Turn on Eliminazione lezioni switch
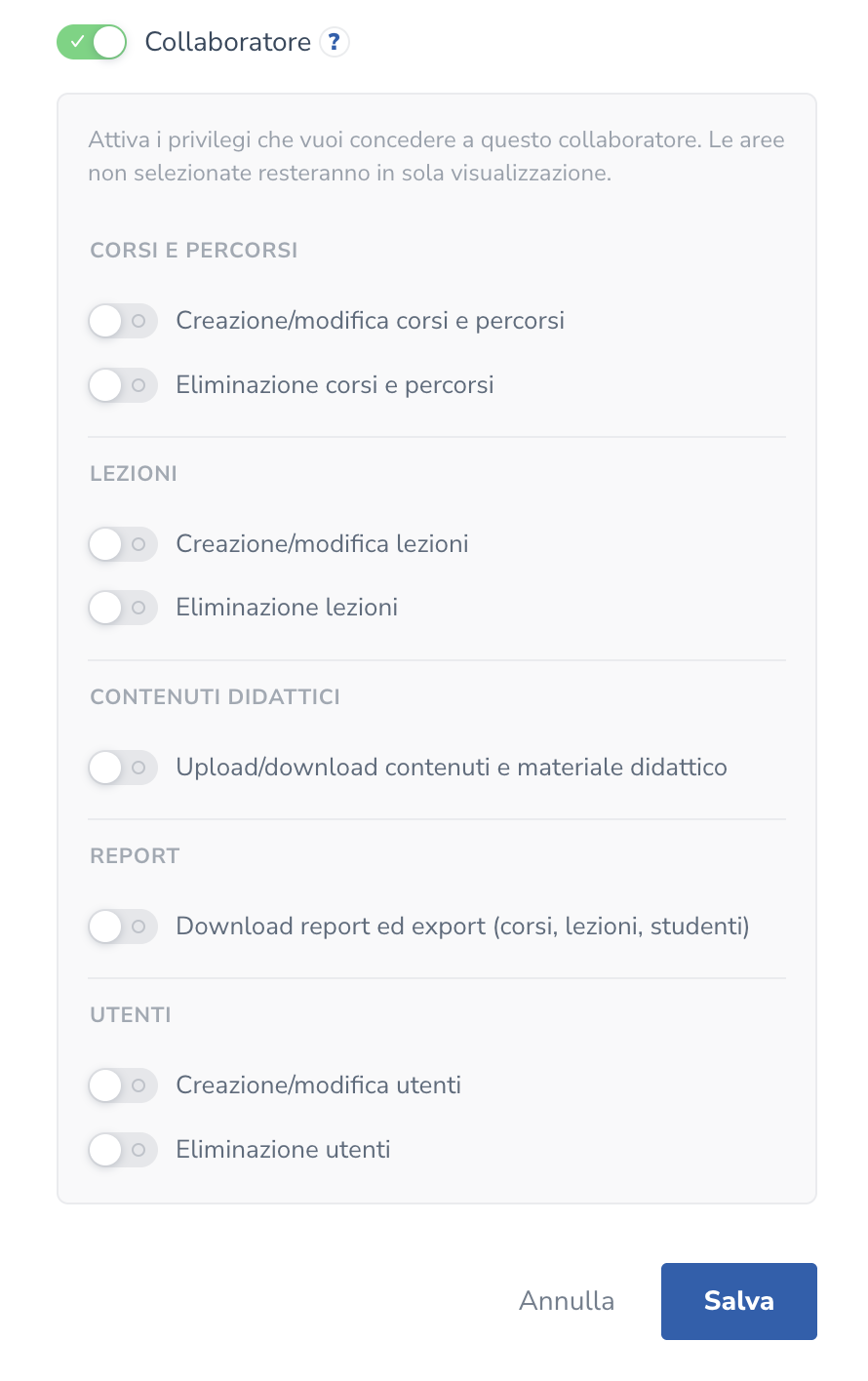 tap(123, 609)
